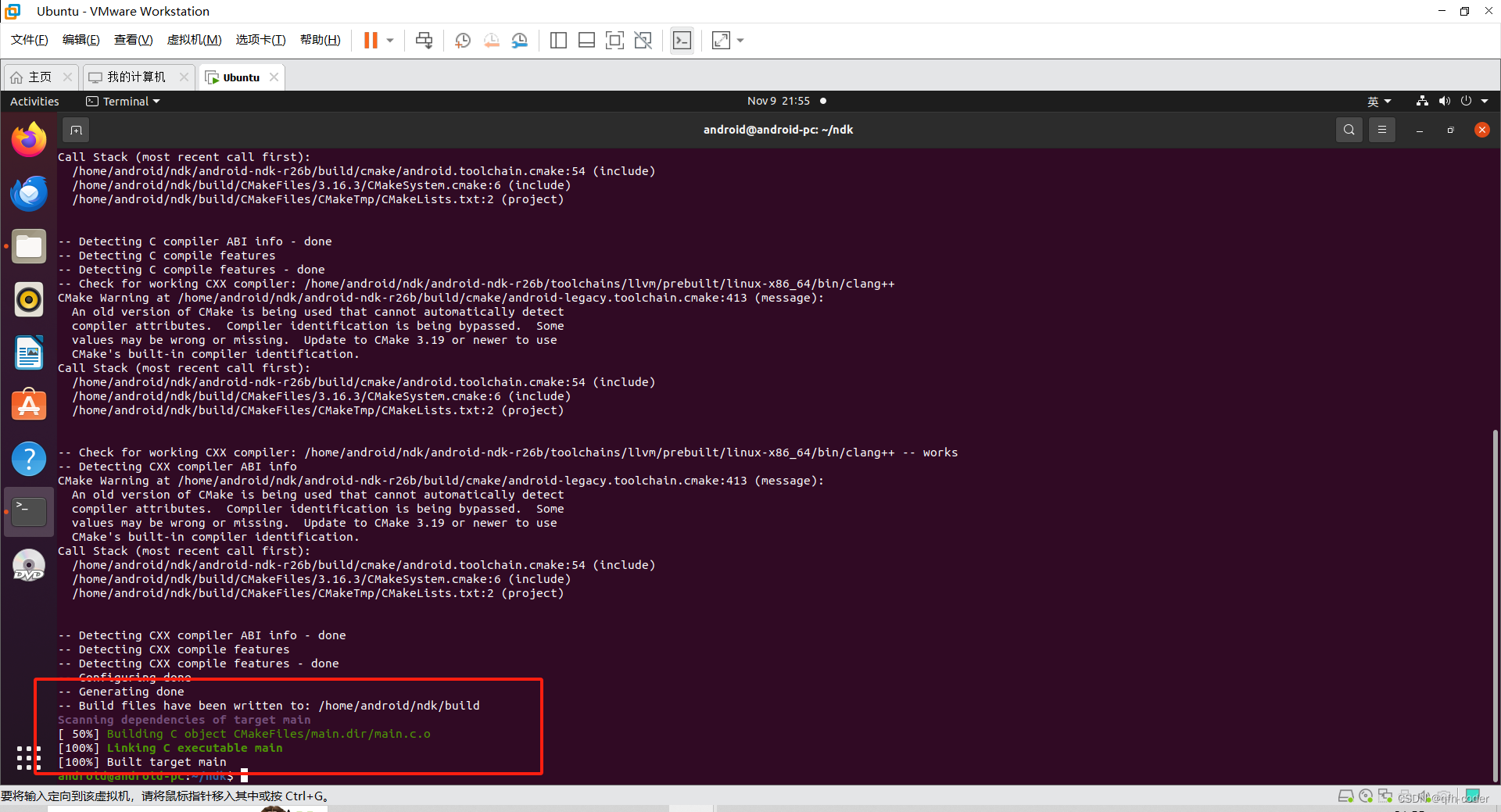
Task: Expand the stretch display dropdown arrow
Action: pyautogui.click(x=740, y=40)
